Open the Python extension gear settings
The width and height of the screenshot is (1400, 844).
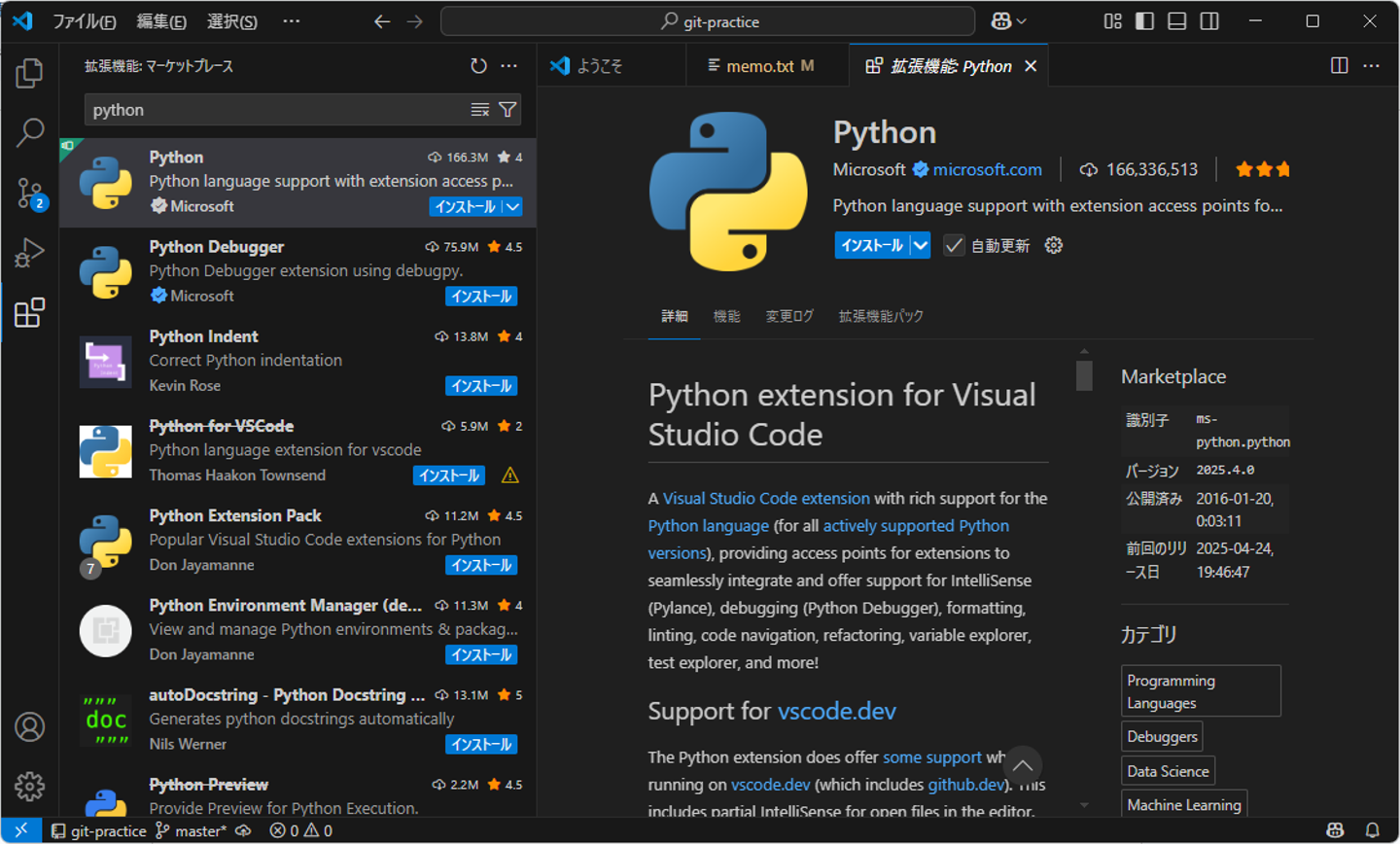coord(1054,245)
